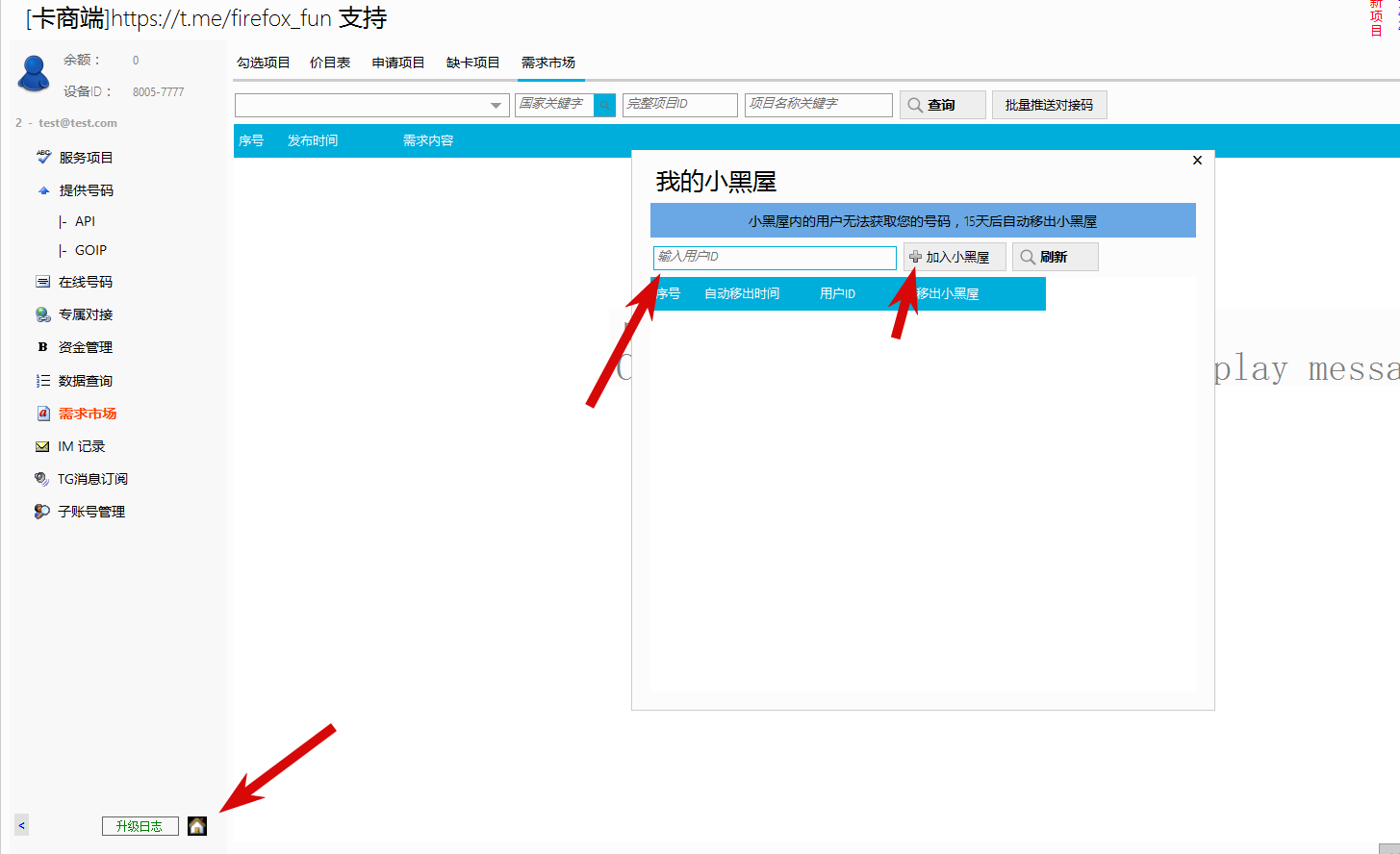The height and width of the screenshot is (854, 1400).
Task: Open the 升级日志 upgrade log
Action: click(140, 826)
